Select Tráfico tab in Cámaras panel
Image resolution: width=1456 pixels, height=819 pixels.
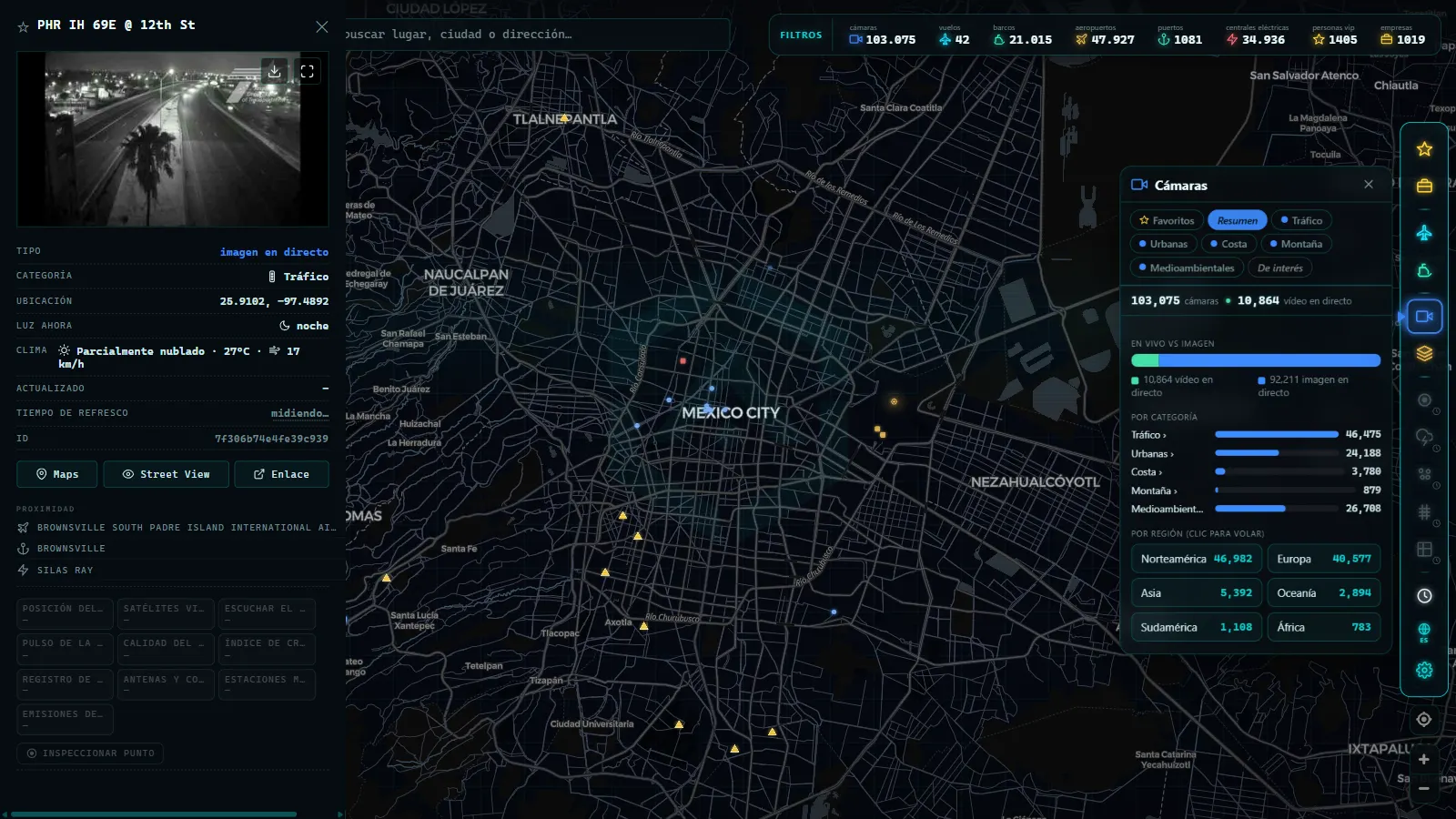point(1301,220)
